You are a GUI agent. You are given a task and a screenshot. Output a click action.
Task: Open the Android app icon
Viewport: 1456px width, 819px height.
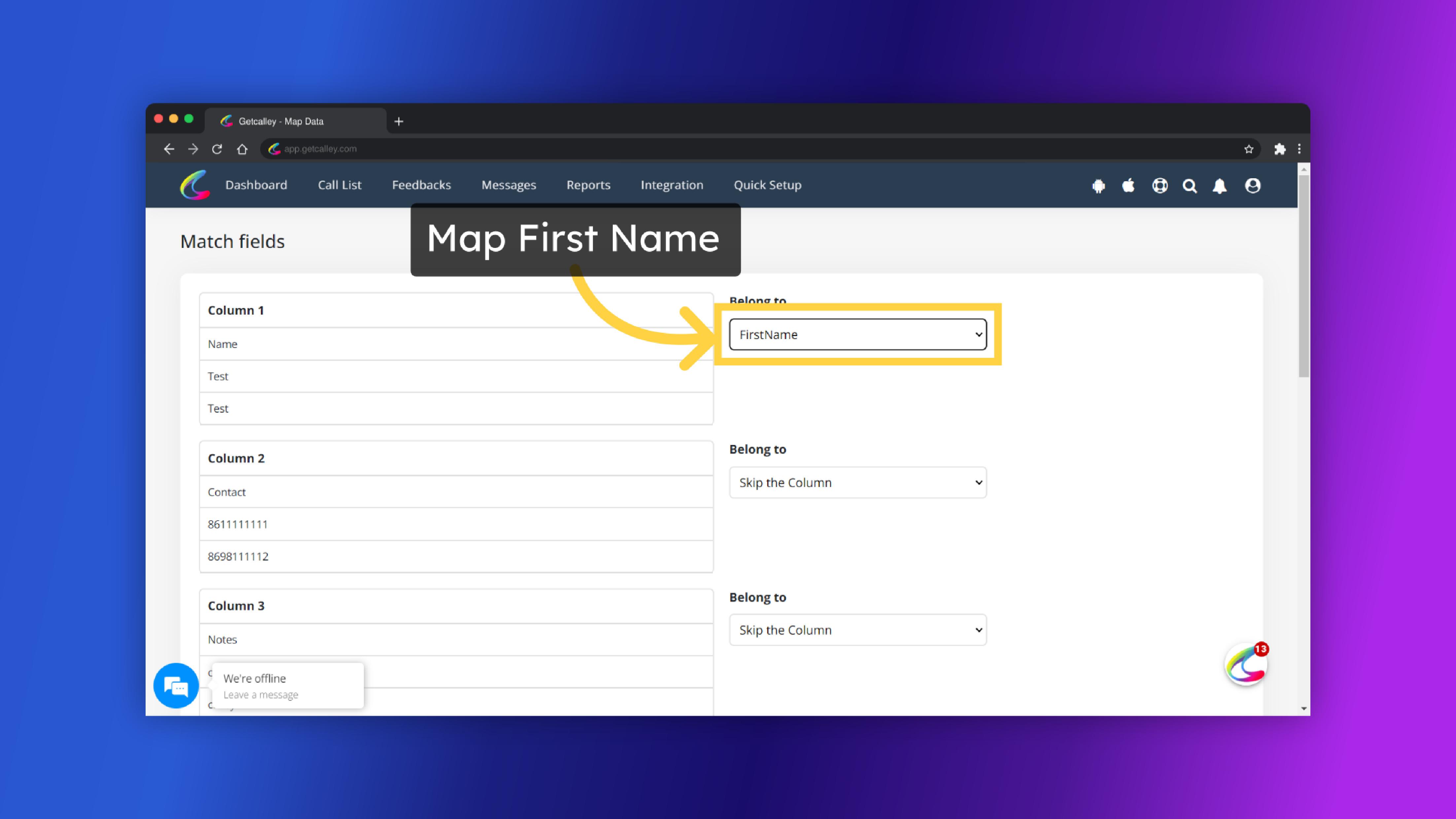[x=1098, y=186]
